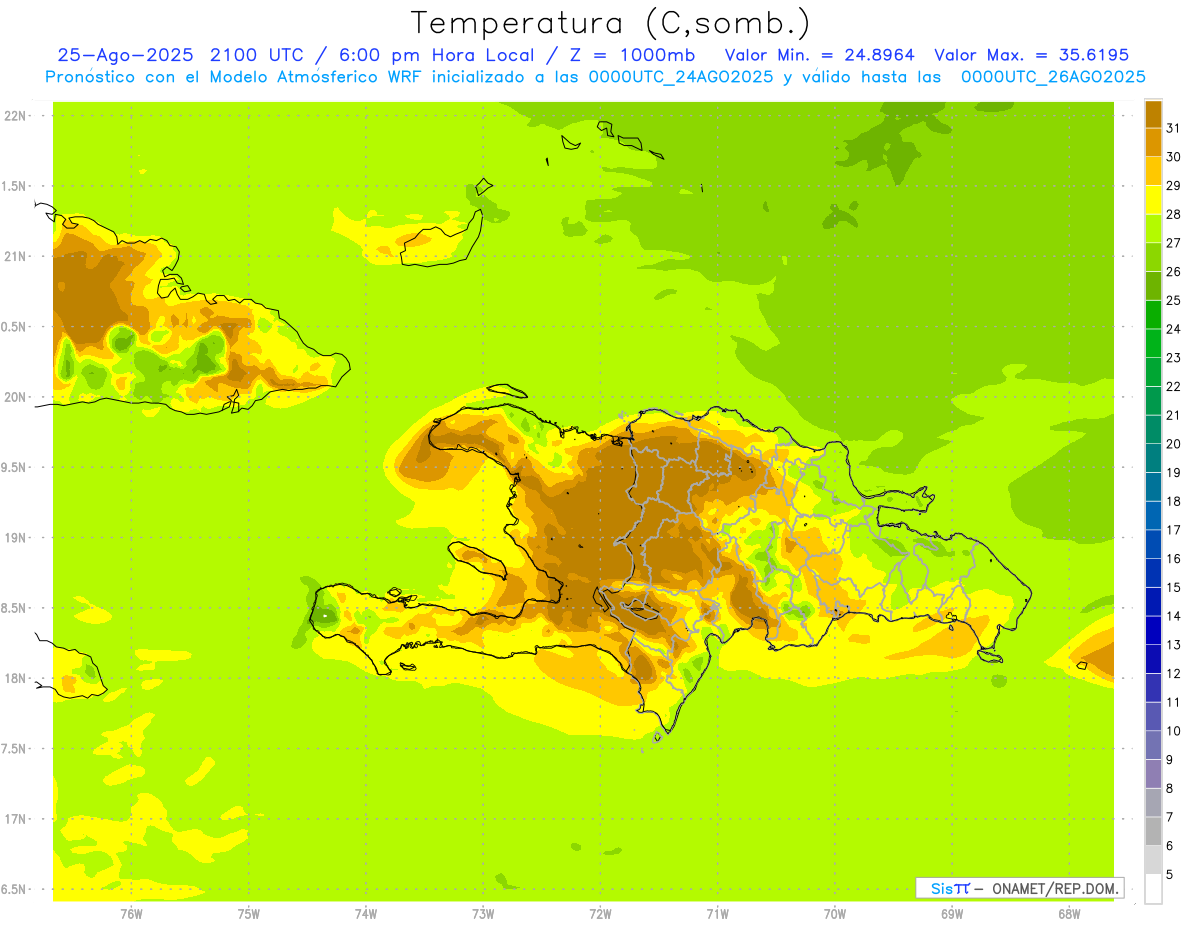Screen dimensions: 1200x927
Task: Click the "68W" longitude label
Action: (x=1069, y=914)
